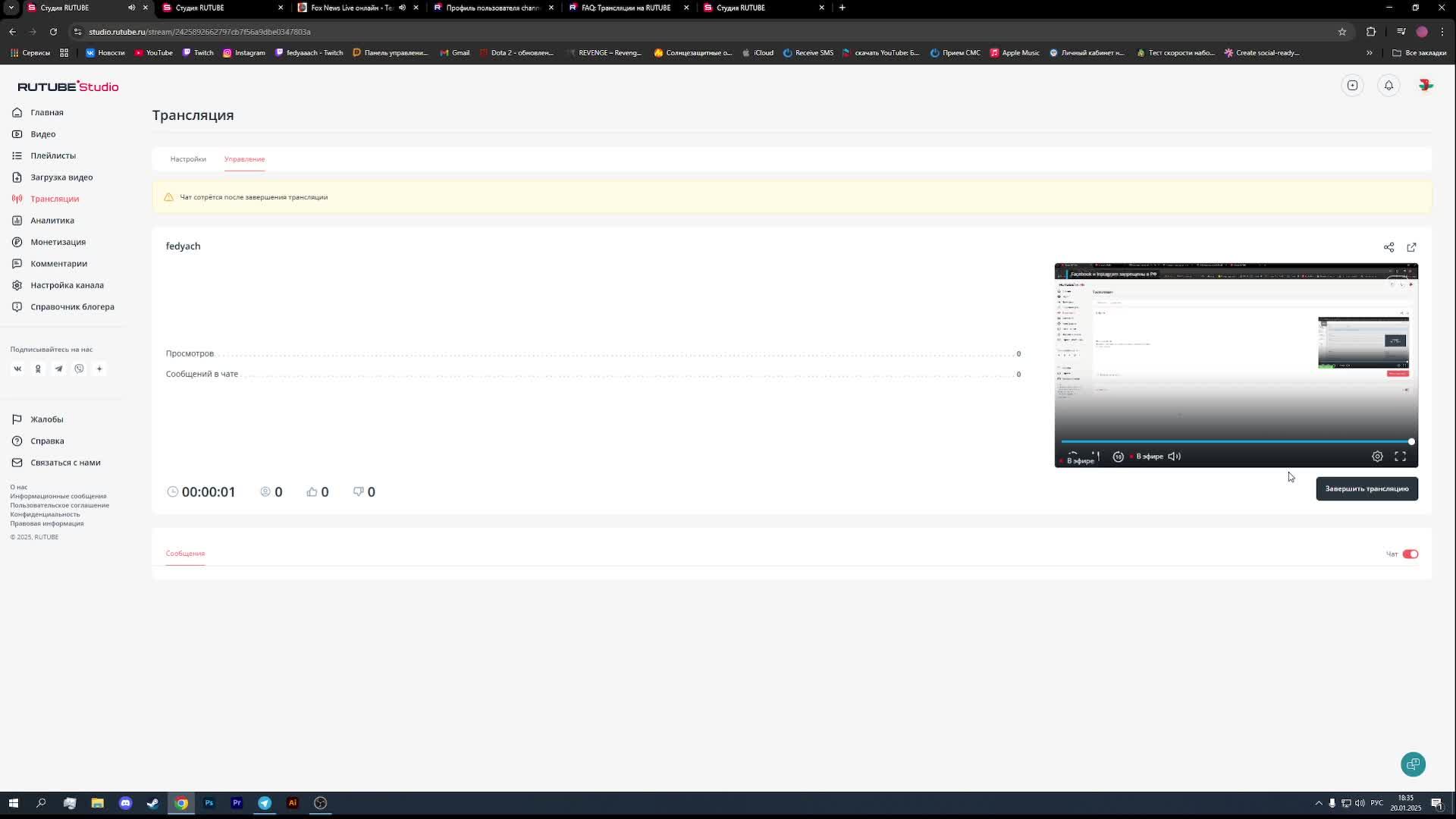Expand more social networks with the plus icon

click(x=99, y=369)
